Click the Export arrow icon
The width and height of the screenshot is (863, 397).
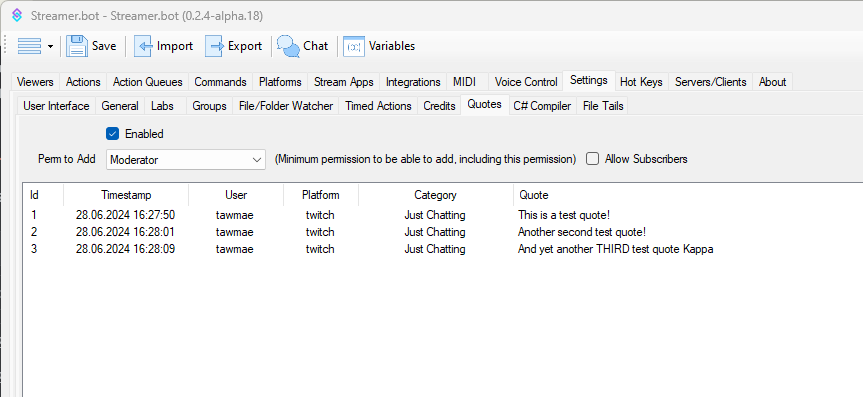point(215,46)
